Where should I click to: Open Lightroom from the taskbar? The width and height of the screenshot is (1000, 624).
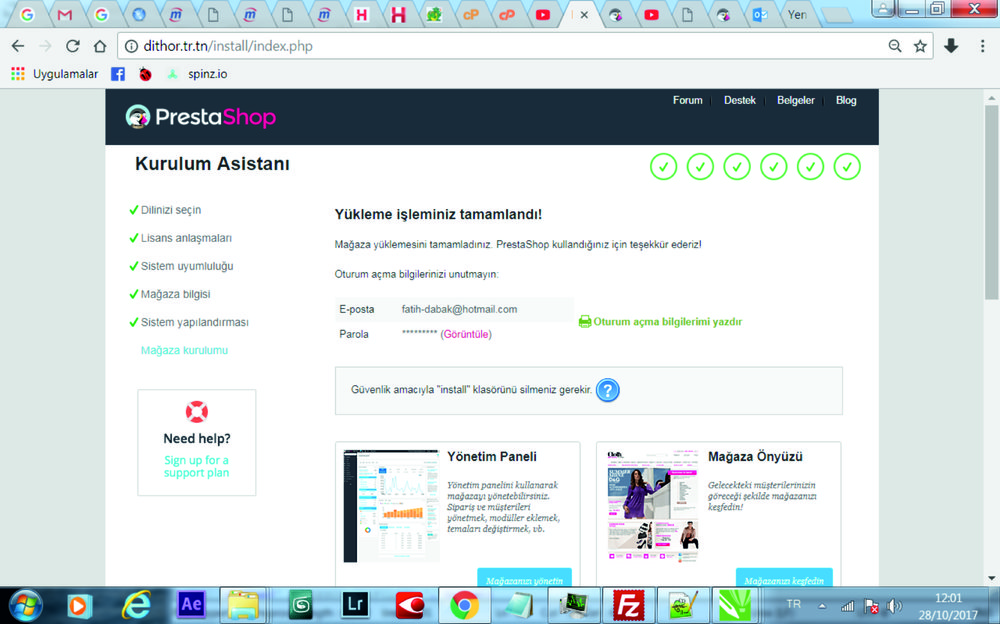355,605
